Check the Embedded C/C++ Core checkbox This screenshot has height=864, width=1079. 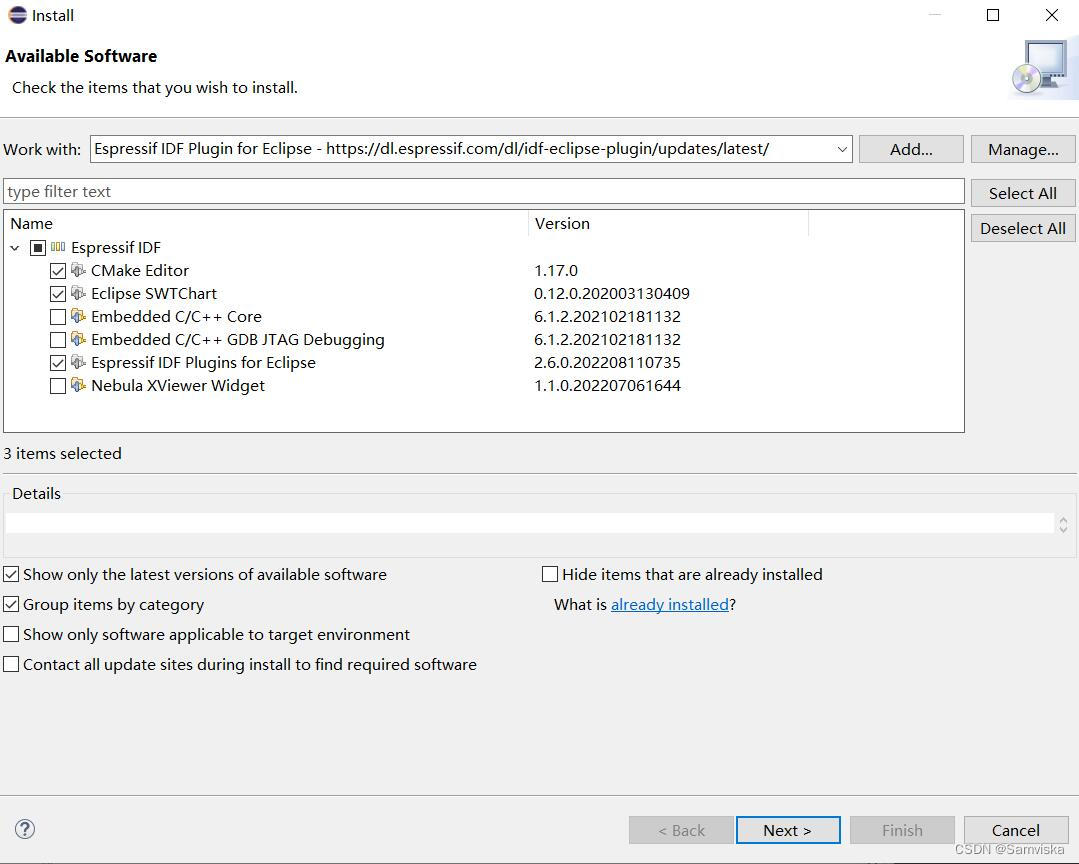[x=57, y=316]
